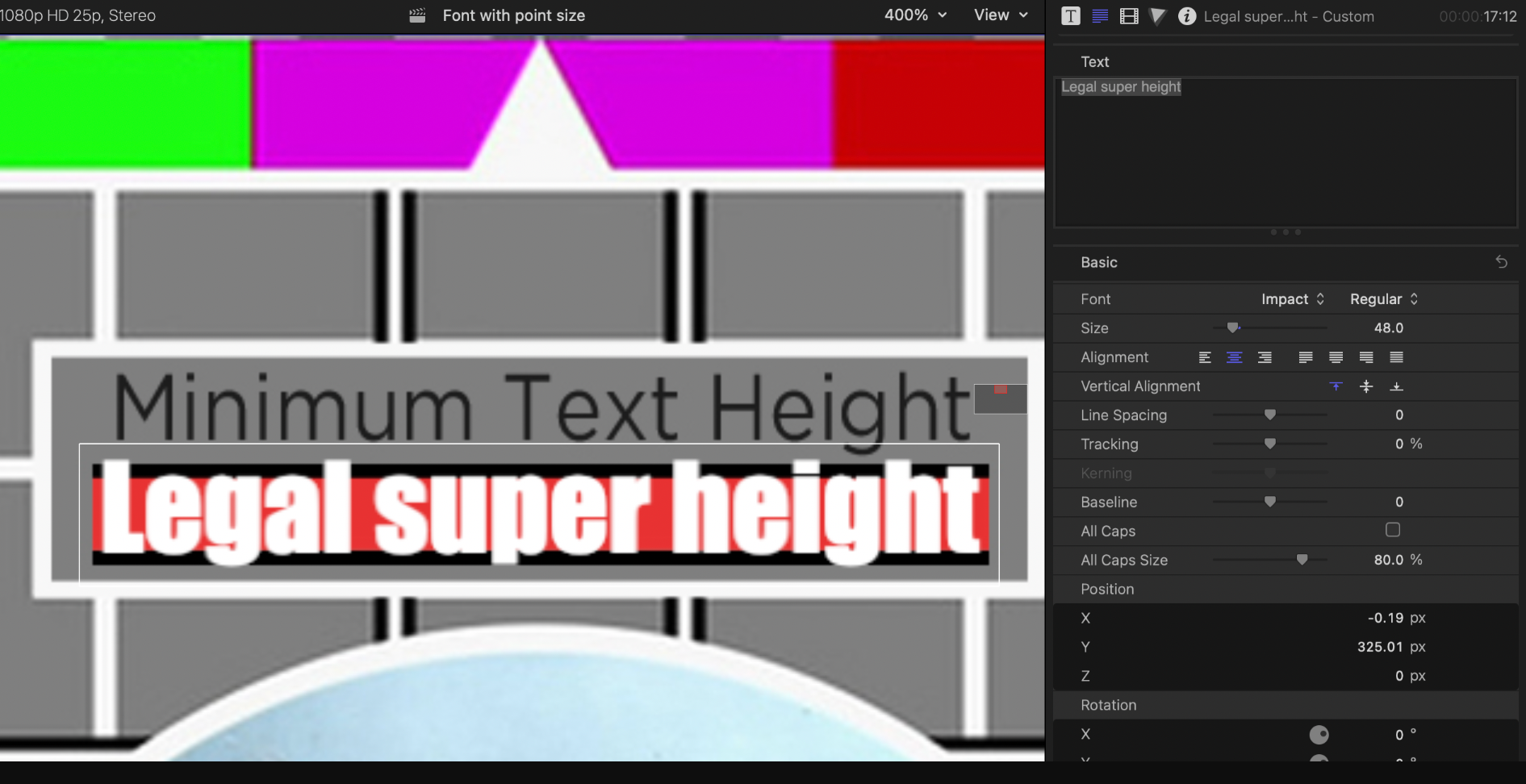Open the Video inspector filmstrip icon
The width and height of the screenshot is (1526, 784).
(x=1129, y=16)
